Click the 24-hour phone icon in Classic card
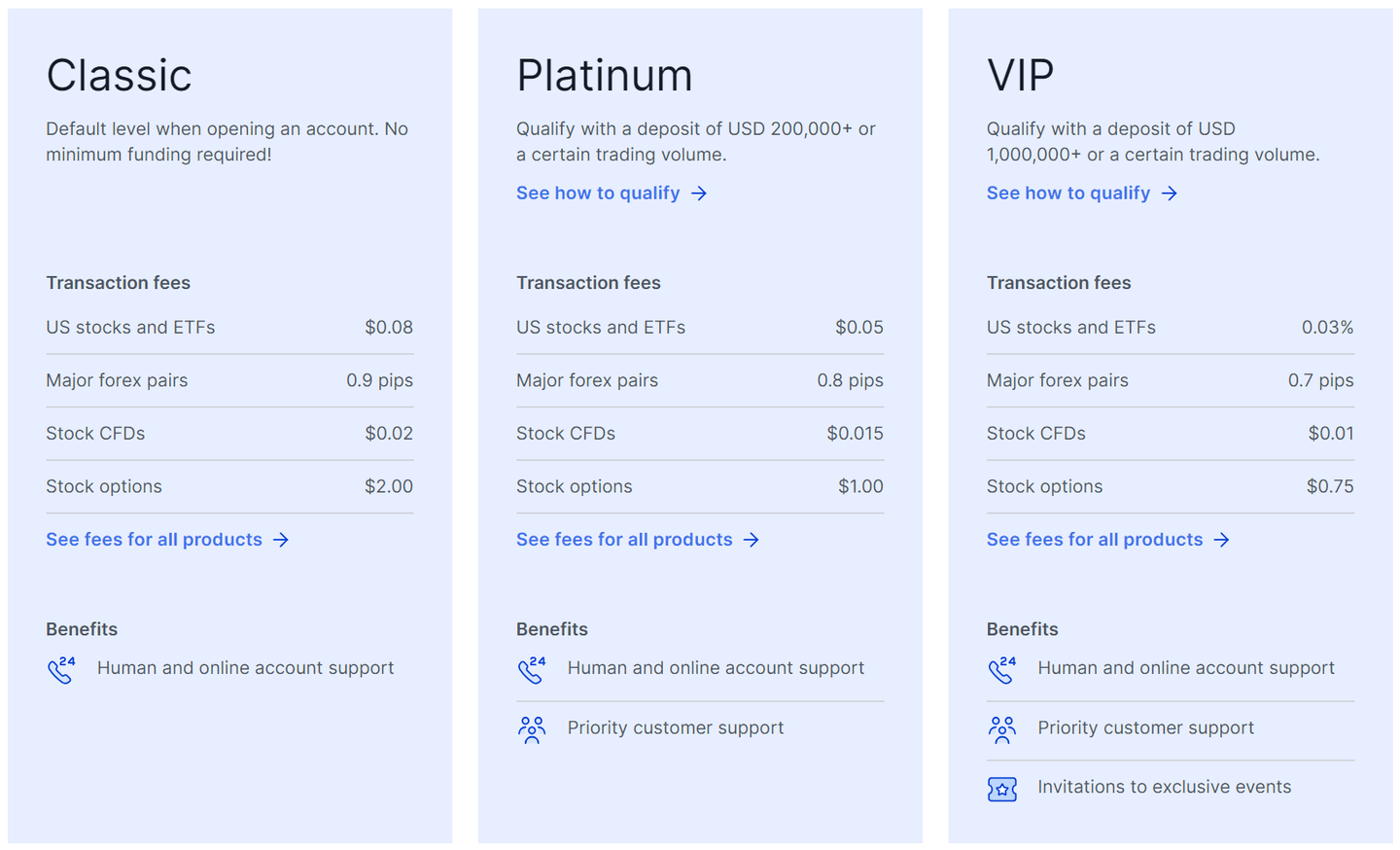 [61, 669]
